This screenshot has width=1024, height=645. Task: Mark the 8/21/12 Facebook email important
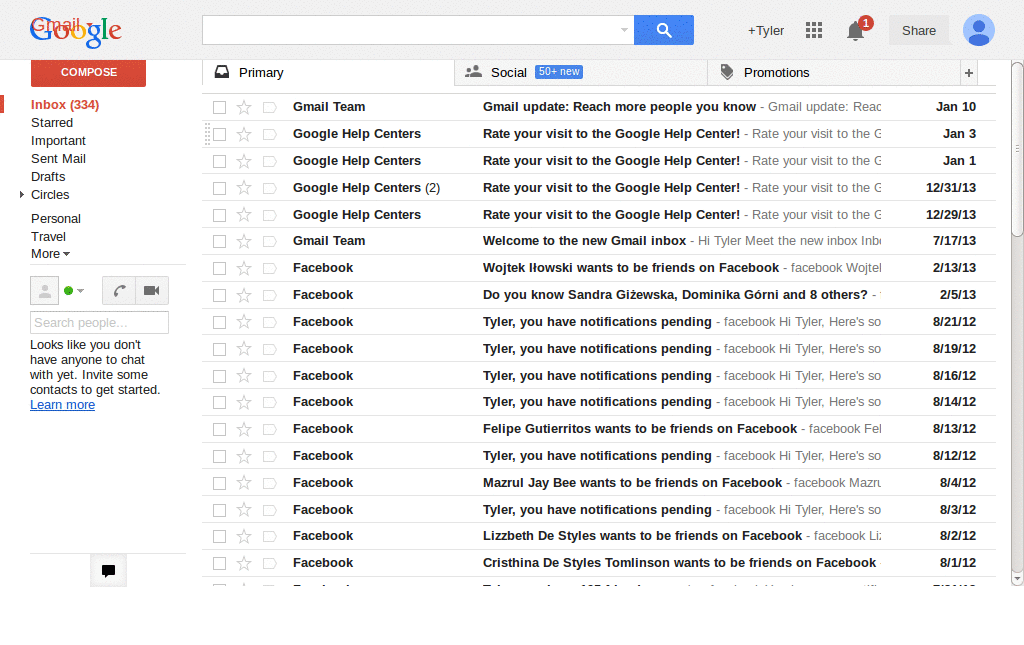tap(269, 322)
